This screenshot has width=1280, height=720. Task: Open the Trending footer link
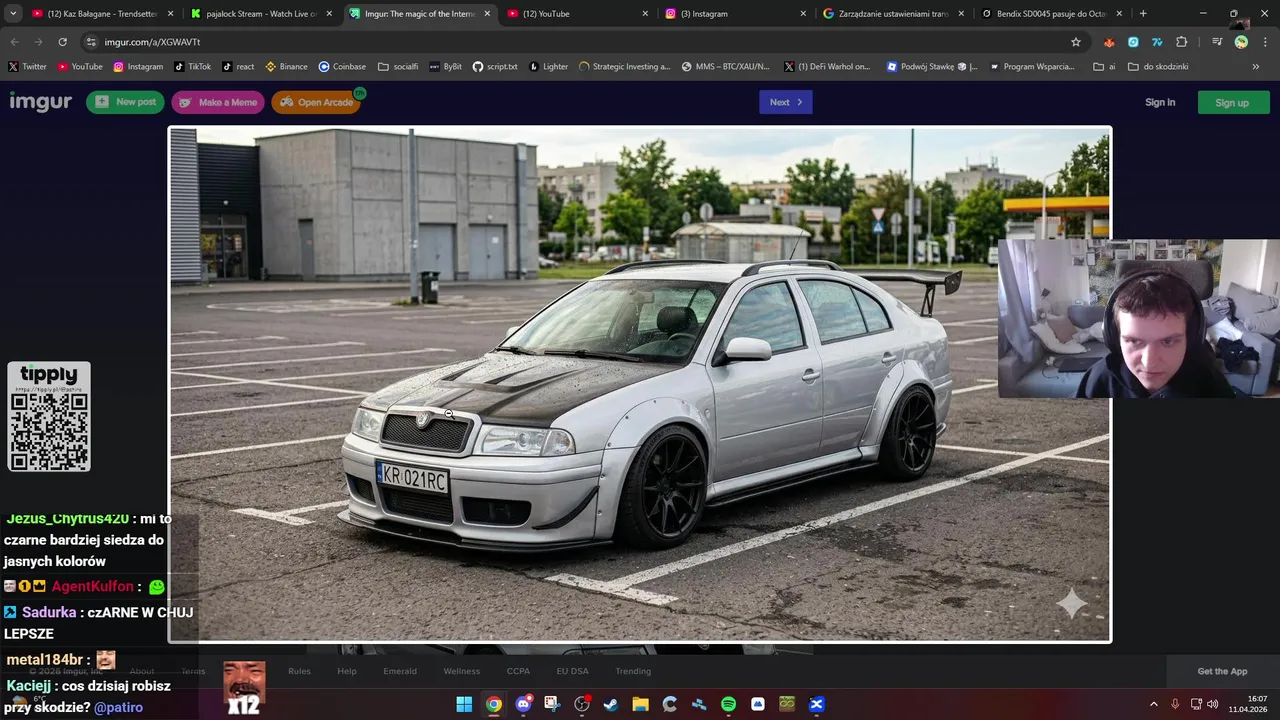(633, 671)
